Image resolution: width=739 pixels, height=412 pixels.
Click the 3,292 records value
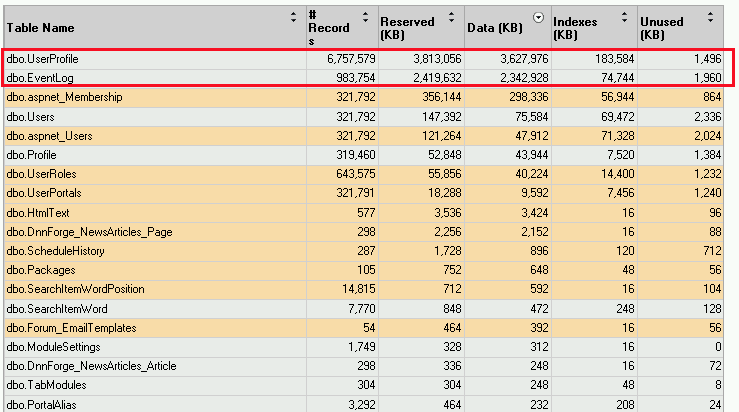[362, 404]
